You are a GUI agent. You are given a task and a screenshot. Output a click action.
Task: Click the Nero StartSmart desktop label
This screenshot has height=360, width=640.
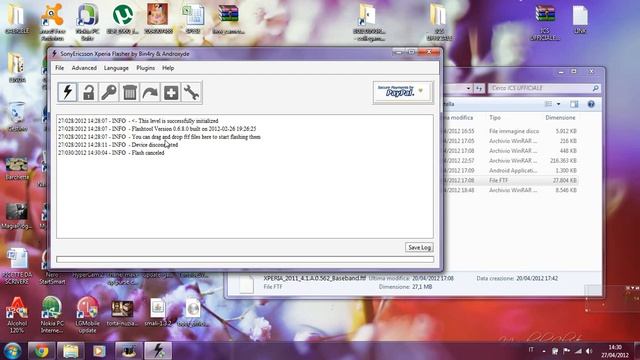(x=52, y=278)
